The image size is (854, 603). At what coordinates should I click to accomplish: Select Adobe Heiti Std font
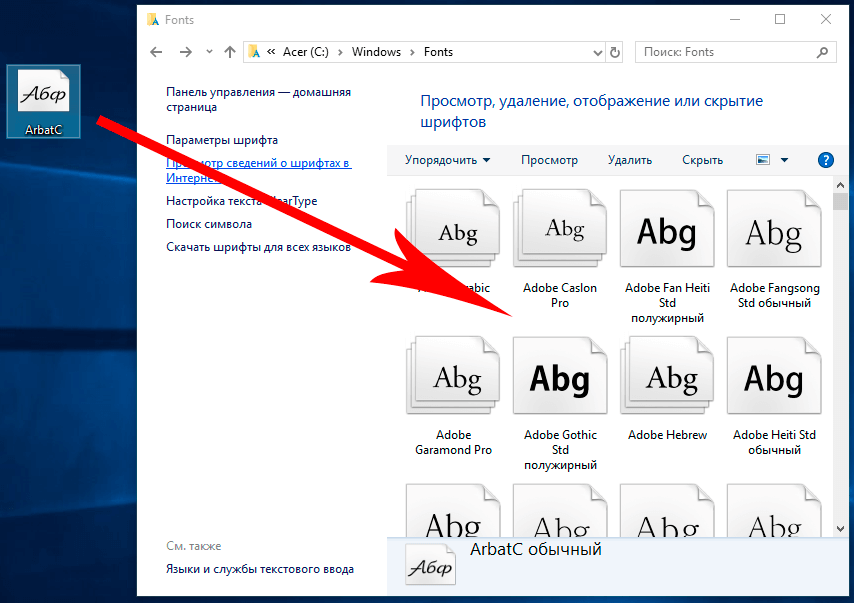pyautogui.click(x=774, y=397)
